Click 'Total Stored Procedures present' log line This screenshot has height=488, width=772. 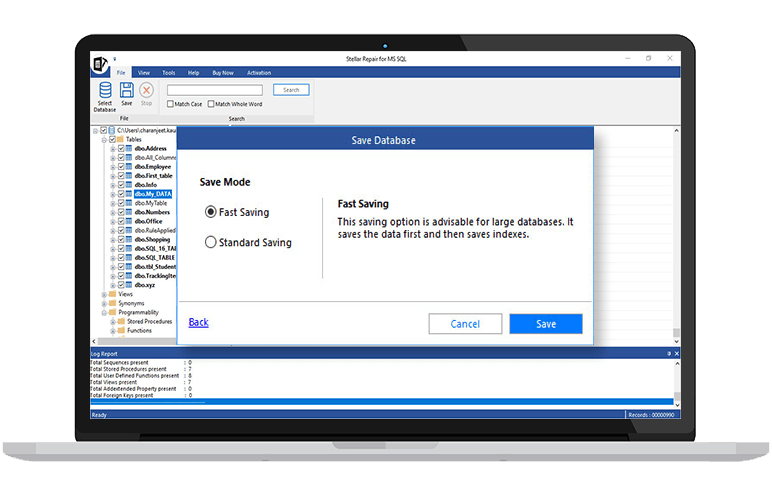(x=141, y=369)
